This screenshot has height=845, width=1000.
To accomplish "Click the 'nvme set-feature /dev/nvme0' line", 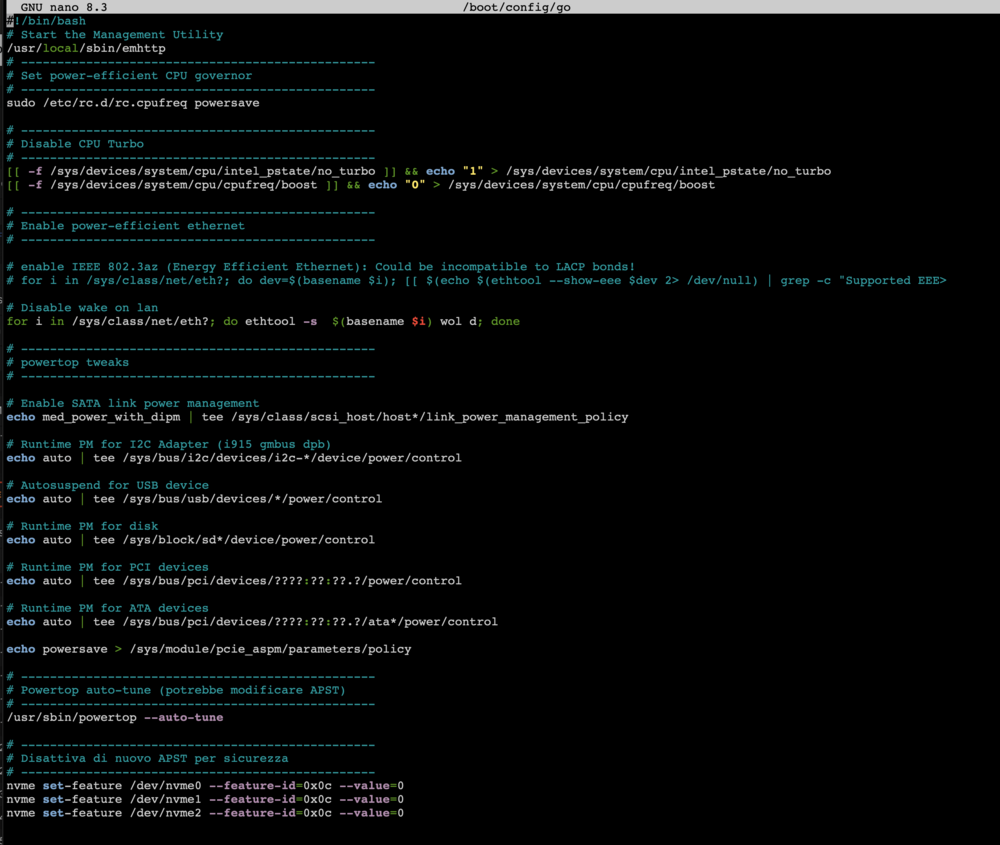I will click(x=205, y=786).
